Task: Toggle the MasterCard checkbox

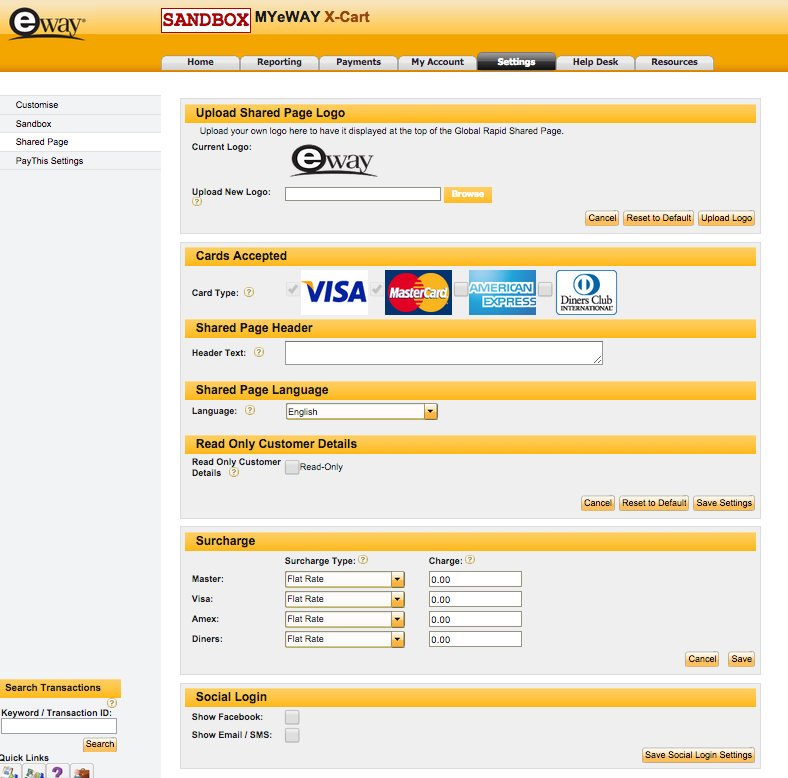Action: coord(376,289)
